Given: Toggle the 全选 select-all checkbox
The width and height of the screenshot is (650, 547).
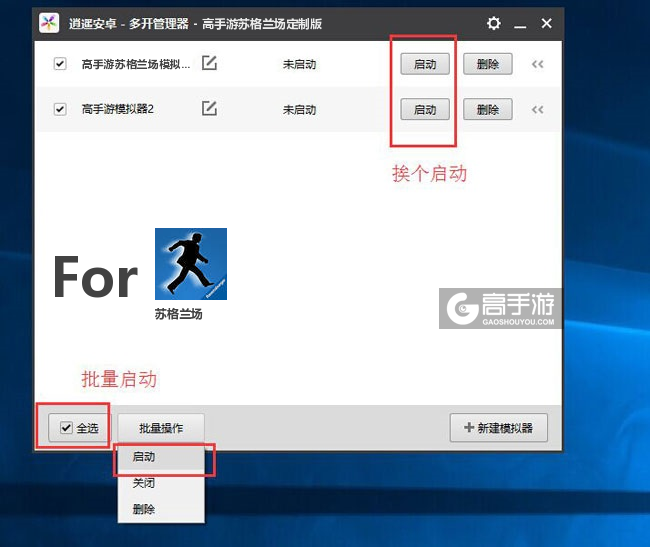Looking at the screenshot, I should [x=66, y=428].
